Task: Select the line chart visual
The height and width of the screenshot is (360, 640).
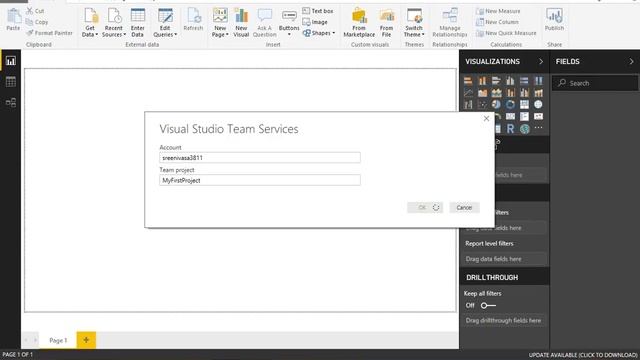Action: (x=468, y=93)
